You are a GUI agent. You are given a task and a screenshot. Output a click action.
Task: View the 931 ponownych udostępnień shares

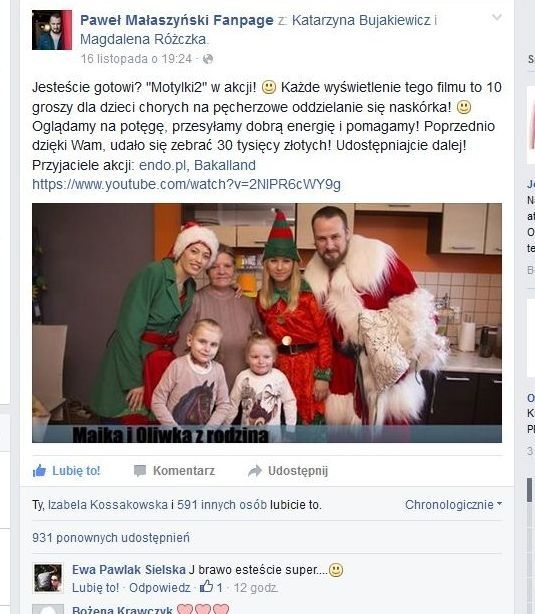pyautogui.click(x=111, y=538)
